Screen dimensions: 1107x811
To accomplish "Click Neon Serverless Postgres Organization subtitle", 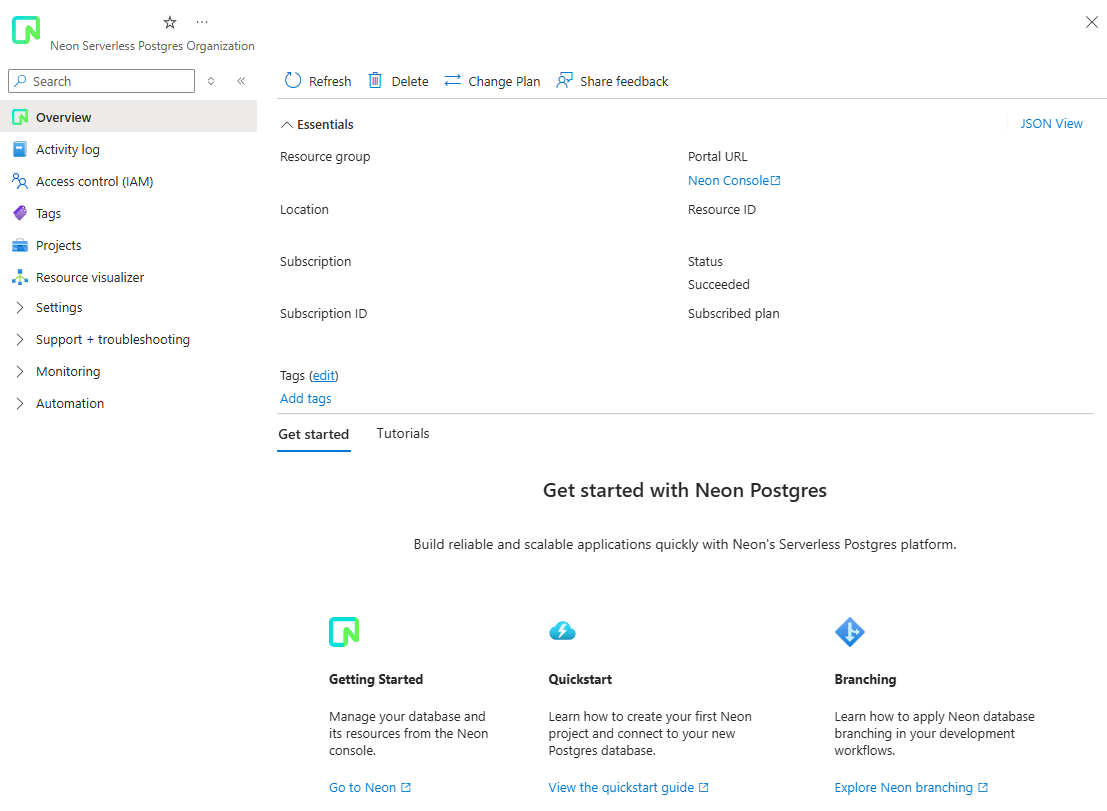I will (x=152, y=46).
